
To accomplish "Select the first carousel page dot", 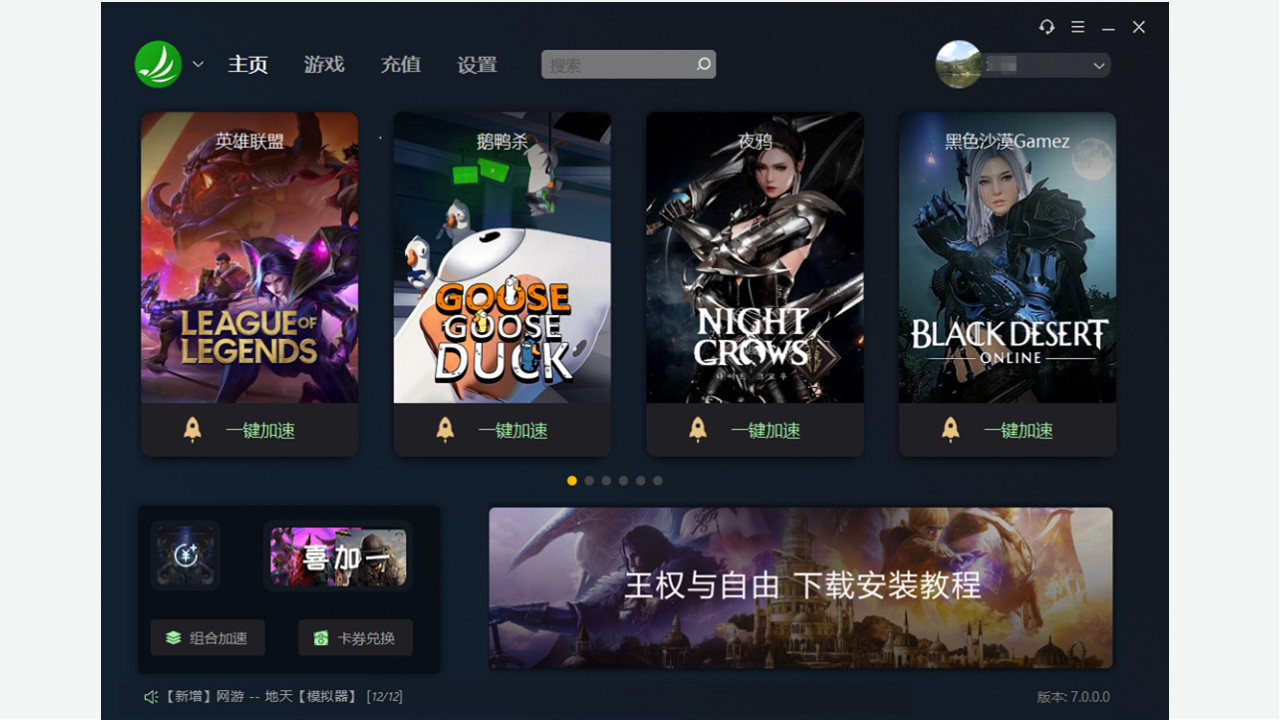I will (x=572, y=481).
